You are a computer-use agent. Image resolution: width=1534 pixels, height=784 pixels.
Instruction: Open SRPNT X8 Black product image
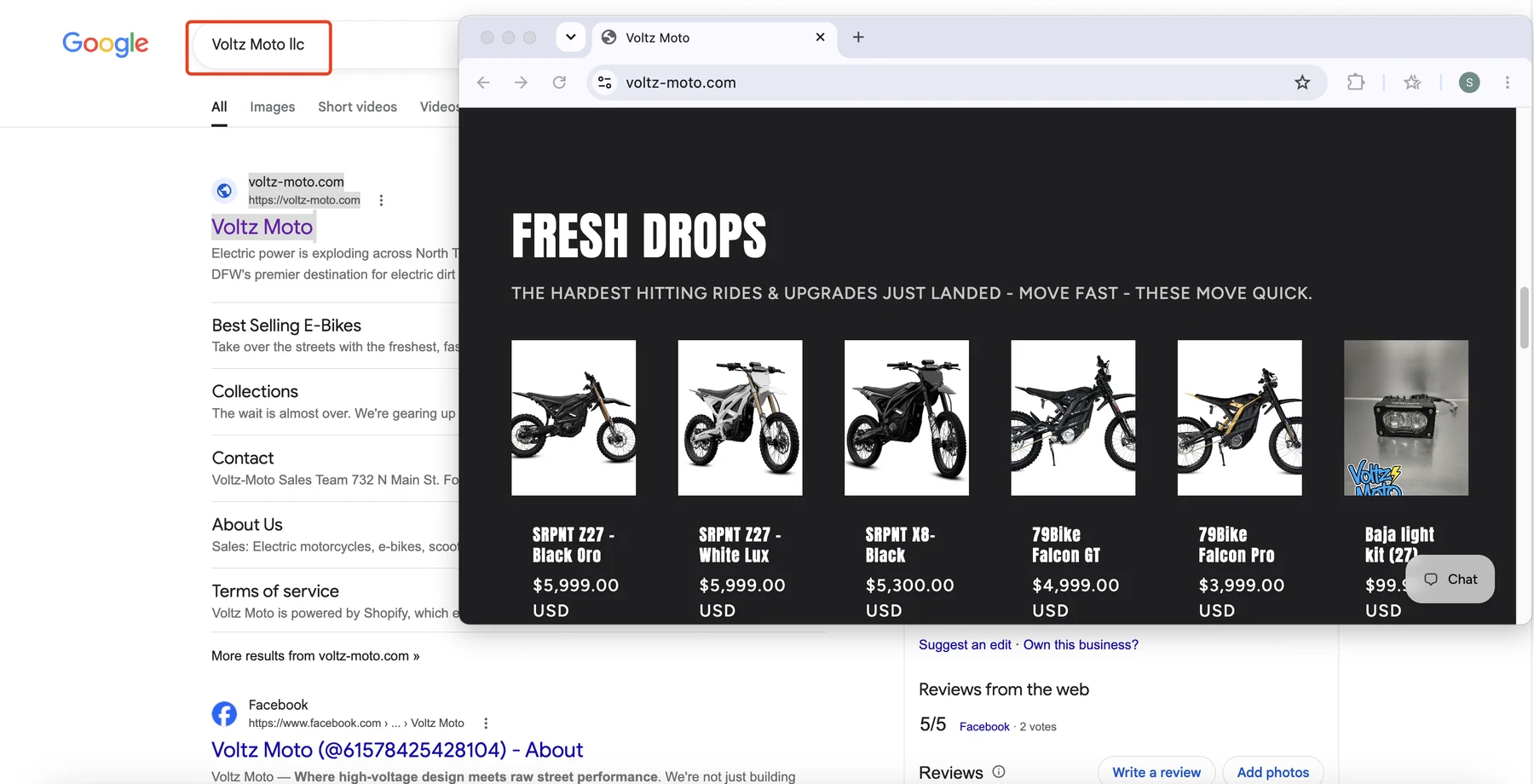(x=907, y=418)
